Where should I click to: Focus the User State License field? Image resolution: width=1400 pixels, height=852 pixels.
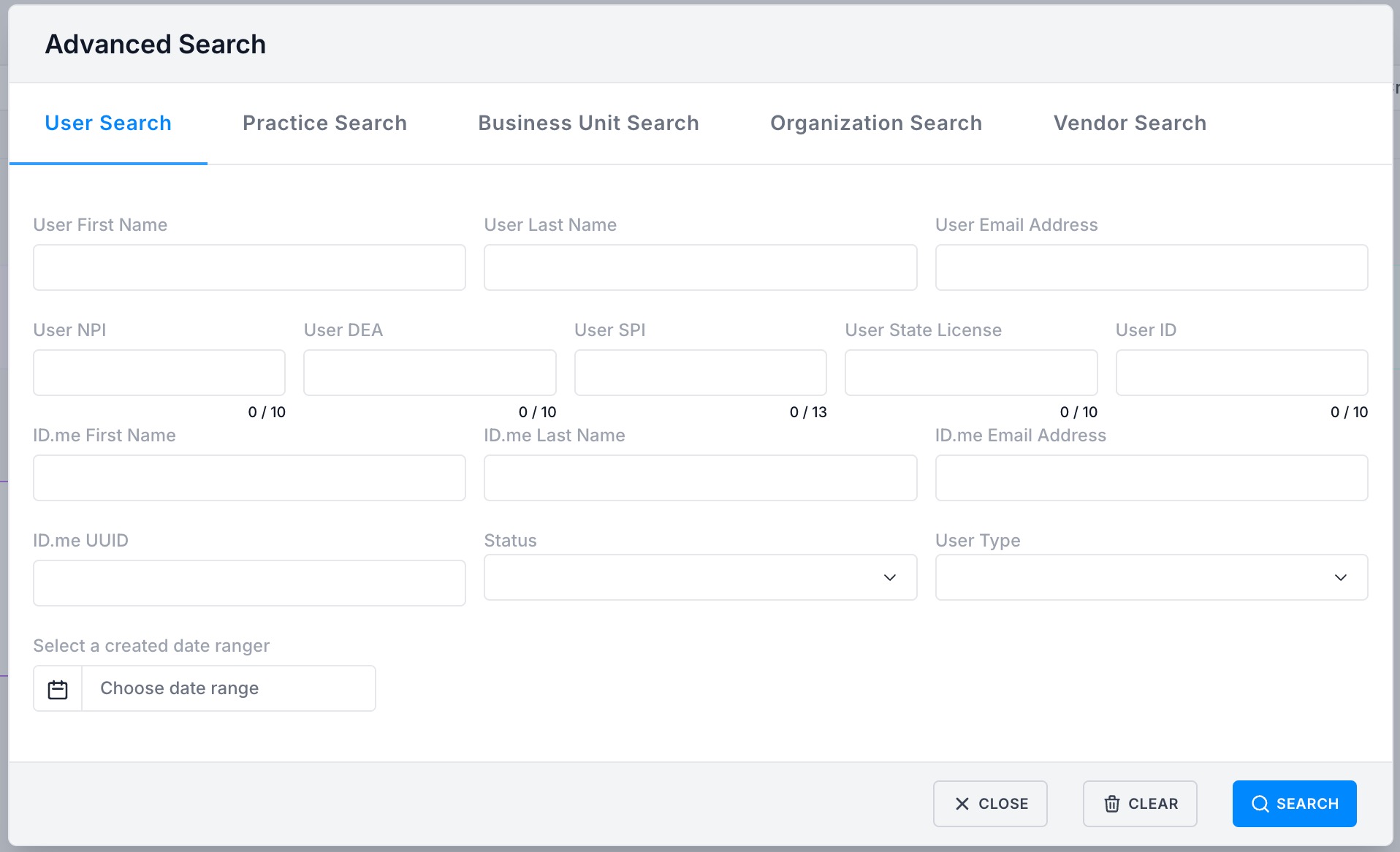pyautogui.click(x=971, y=373)
